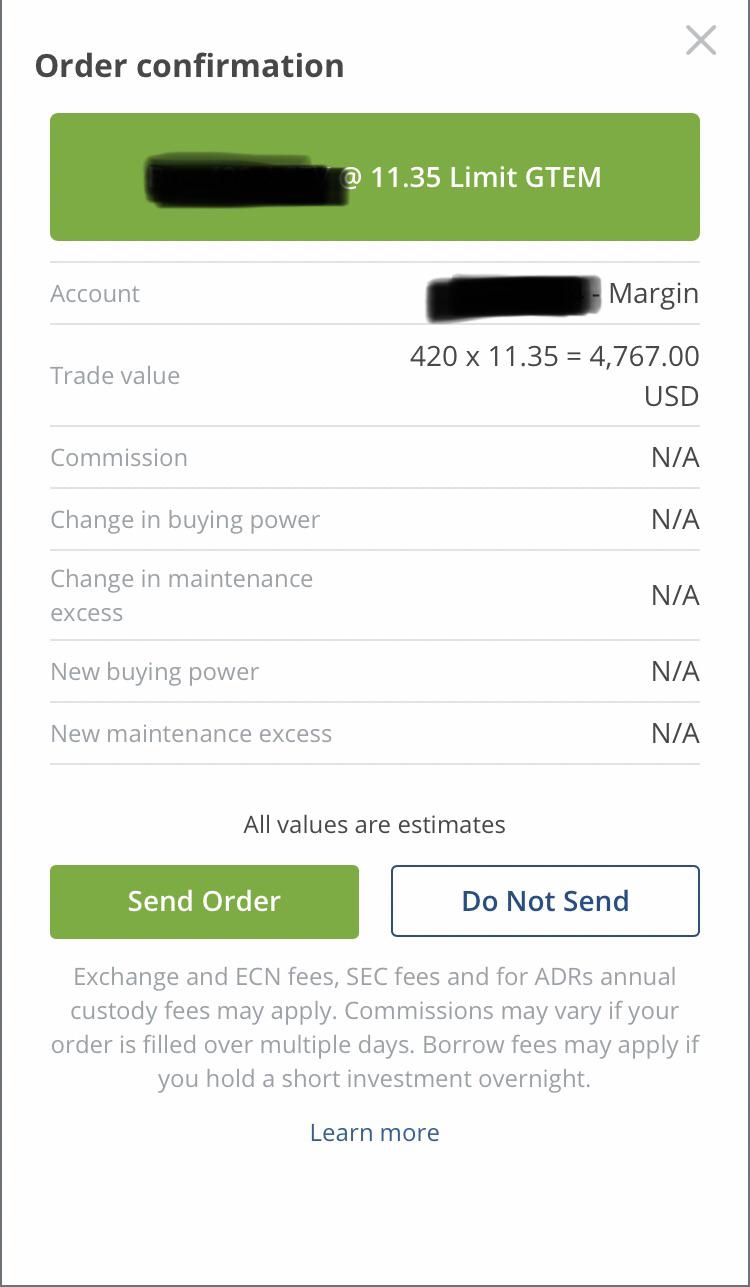Click the Account row label
The height and width of the screenshot is (1287, 750).
point(95,293)
